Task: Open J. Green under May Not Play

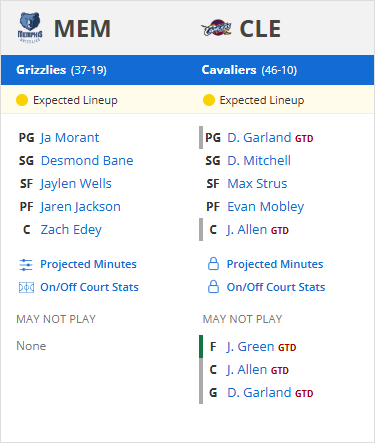Action: [250, 347]
